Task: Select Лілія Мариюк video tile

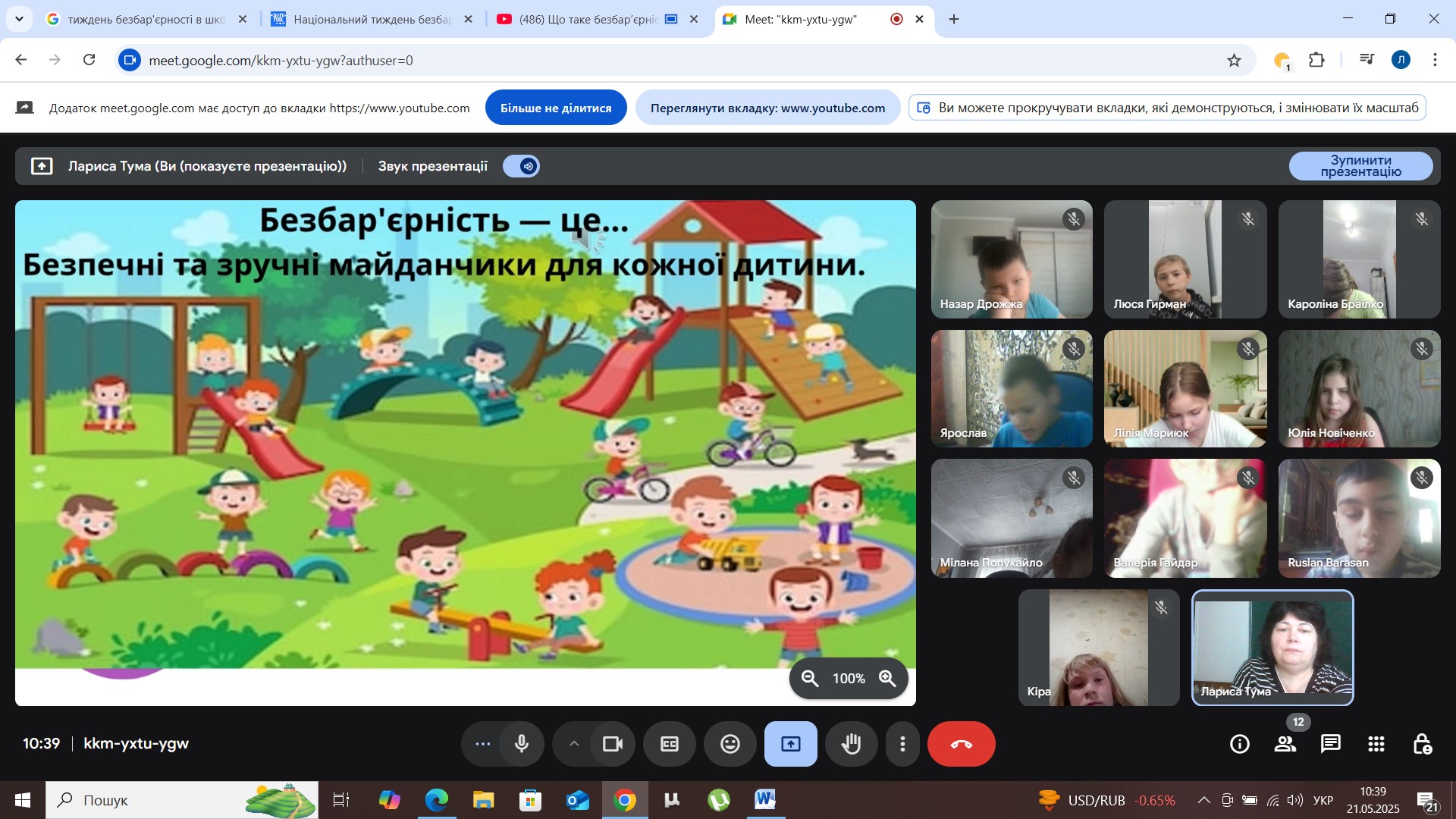Action: [1185, 388]
